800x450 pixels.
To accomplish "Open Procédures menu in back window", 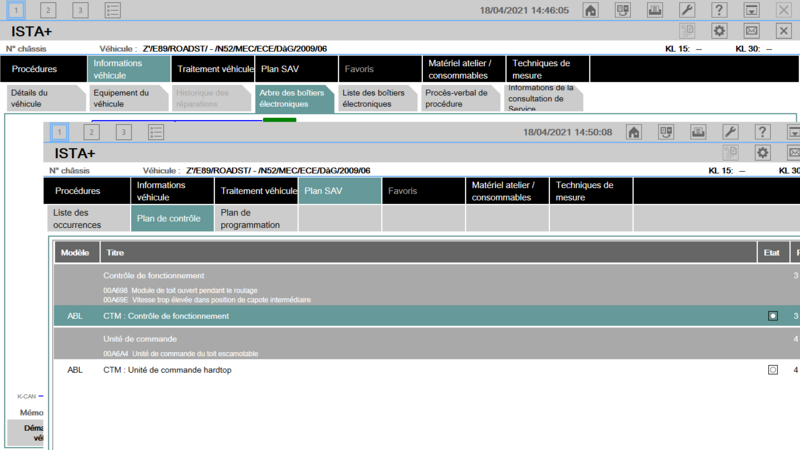I will pos(43,69).
